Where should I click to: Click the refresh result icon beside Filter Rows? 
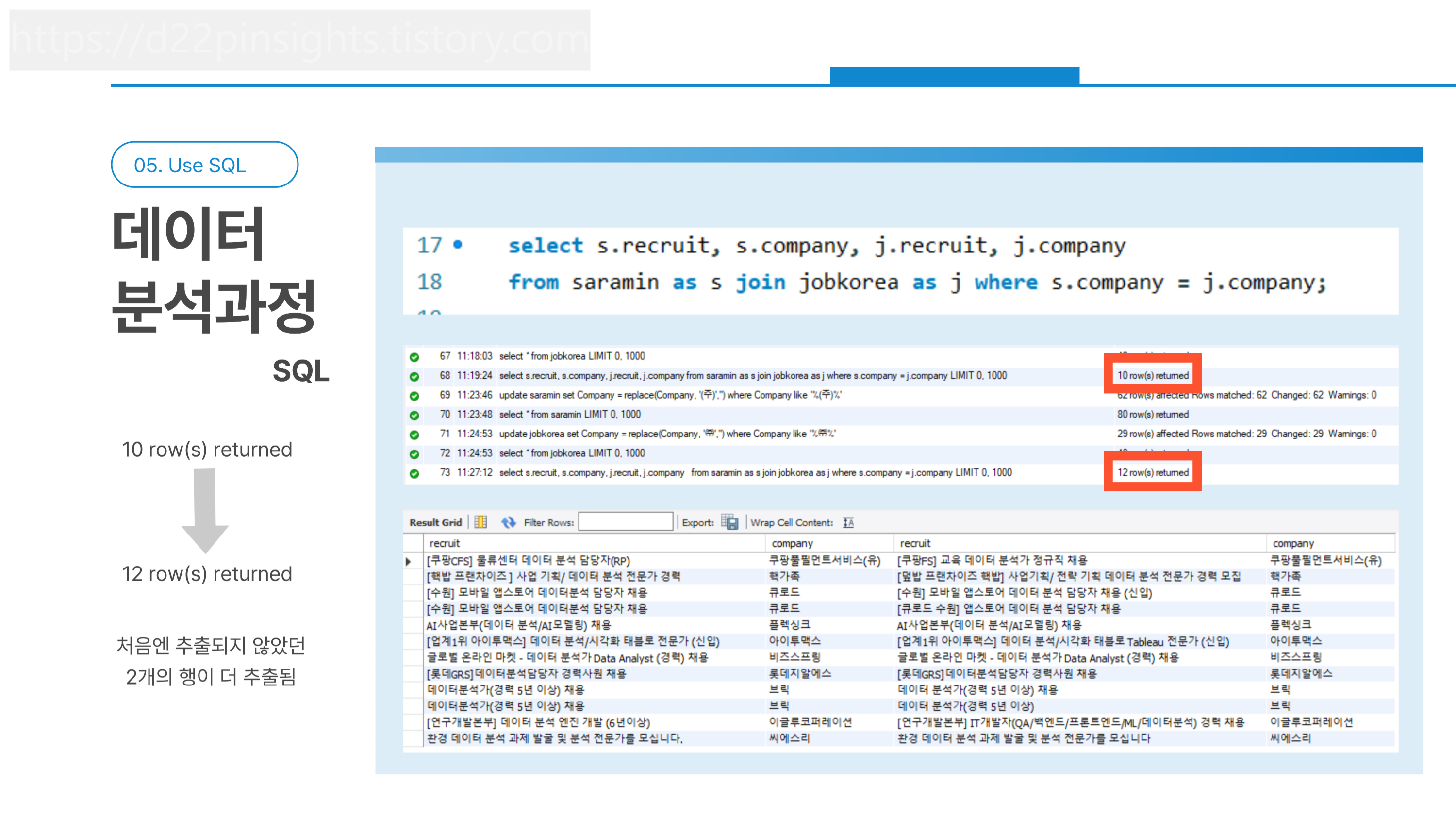click(509, 522)
